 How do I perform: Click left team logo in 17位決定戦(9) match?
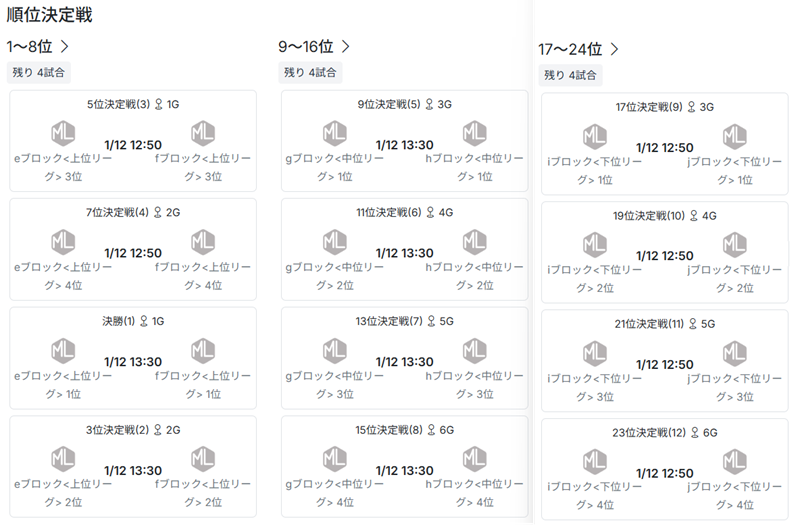click(x=595, y=136)
